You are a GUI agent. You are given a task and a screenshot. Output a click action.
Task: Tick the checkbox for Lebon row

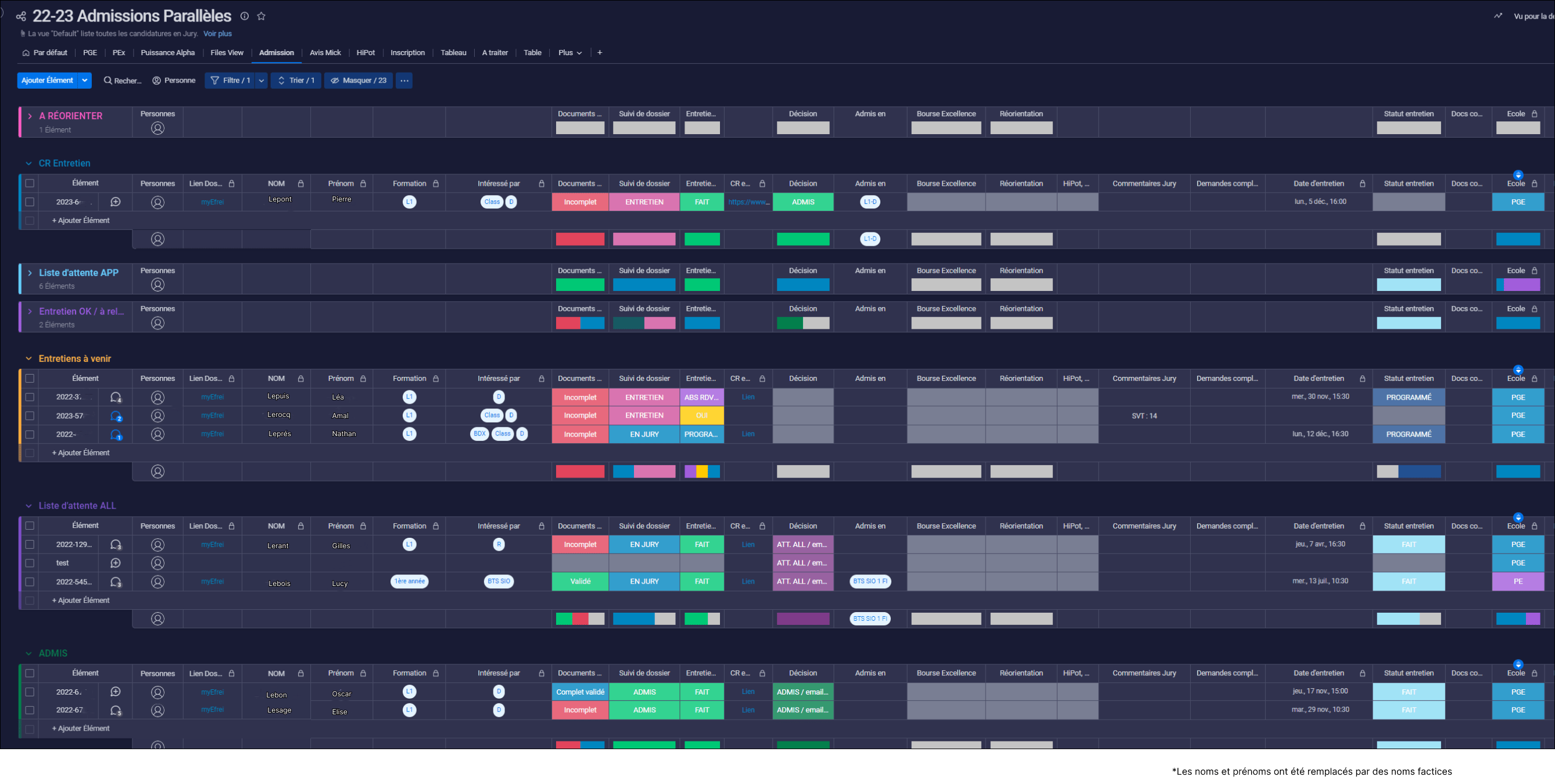[x=30, y=692]
